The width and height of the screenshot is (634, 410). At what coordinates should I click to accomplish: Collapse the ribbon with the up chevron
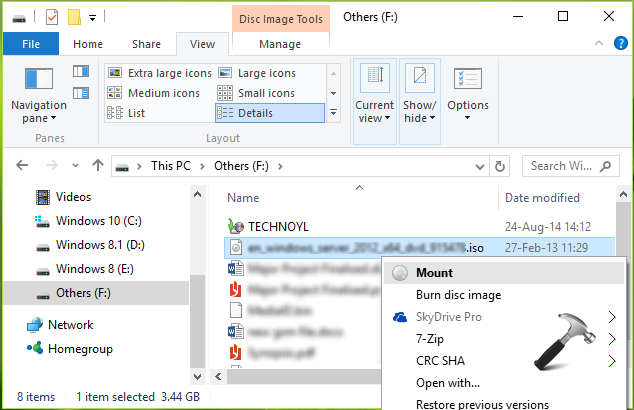click(x=599, y=43)
